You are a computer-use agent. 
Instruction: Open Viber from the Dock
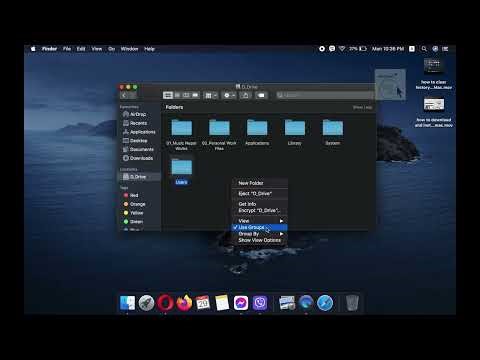click(x=260, y=303)
